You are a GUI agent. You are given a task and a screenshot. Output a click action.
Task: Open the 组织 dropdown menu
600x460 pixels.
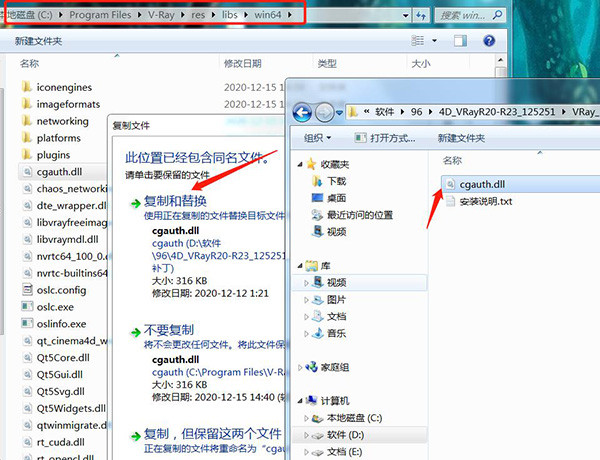pos(317,138)
